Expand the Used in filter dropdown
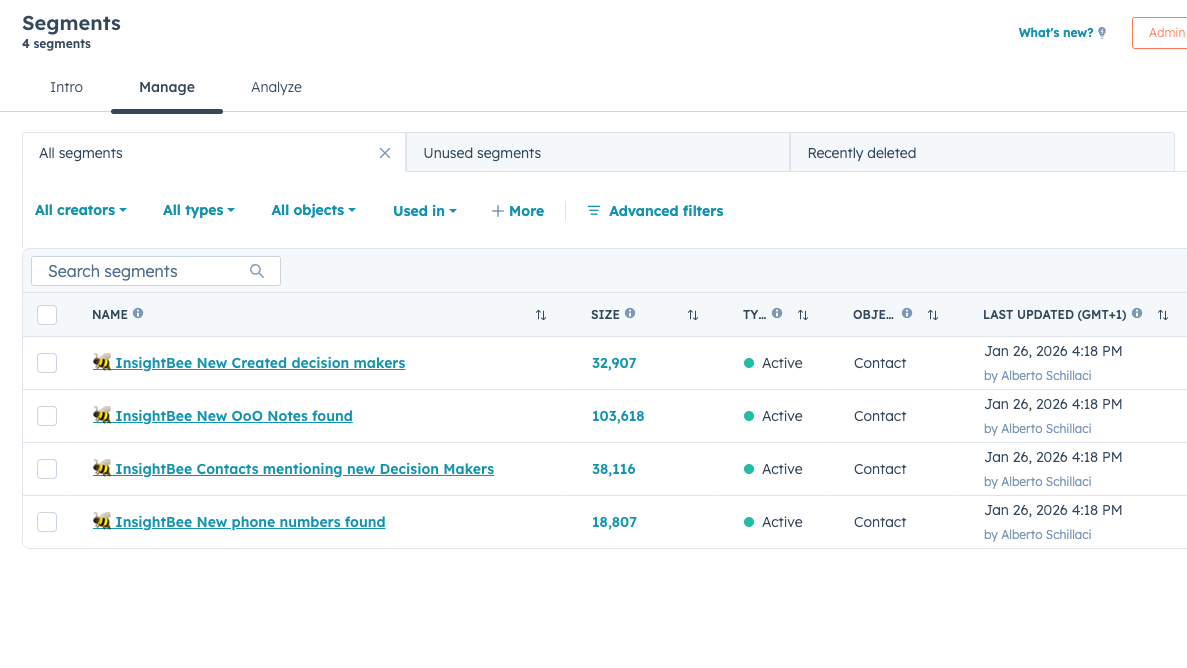1187x668 pixels. point(425,211)
